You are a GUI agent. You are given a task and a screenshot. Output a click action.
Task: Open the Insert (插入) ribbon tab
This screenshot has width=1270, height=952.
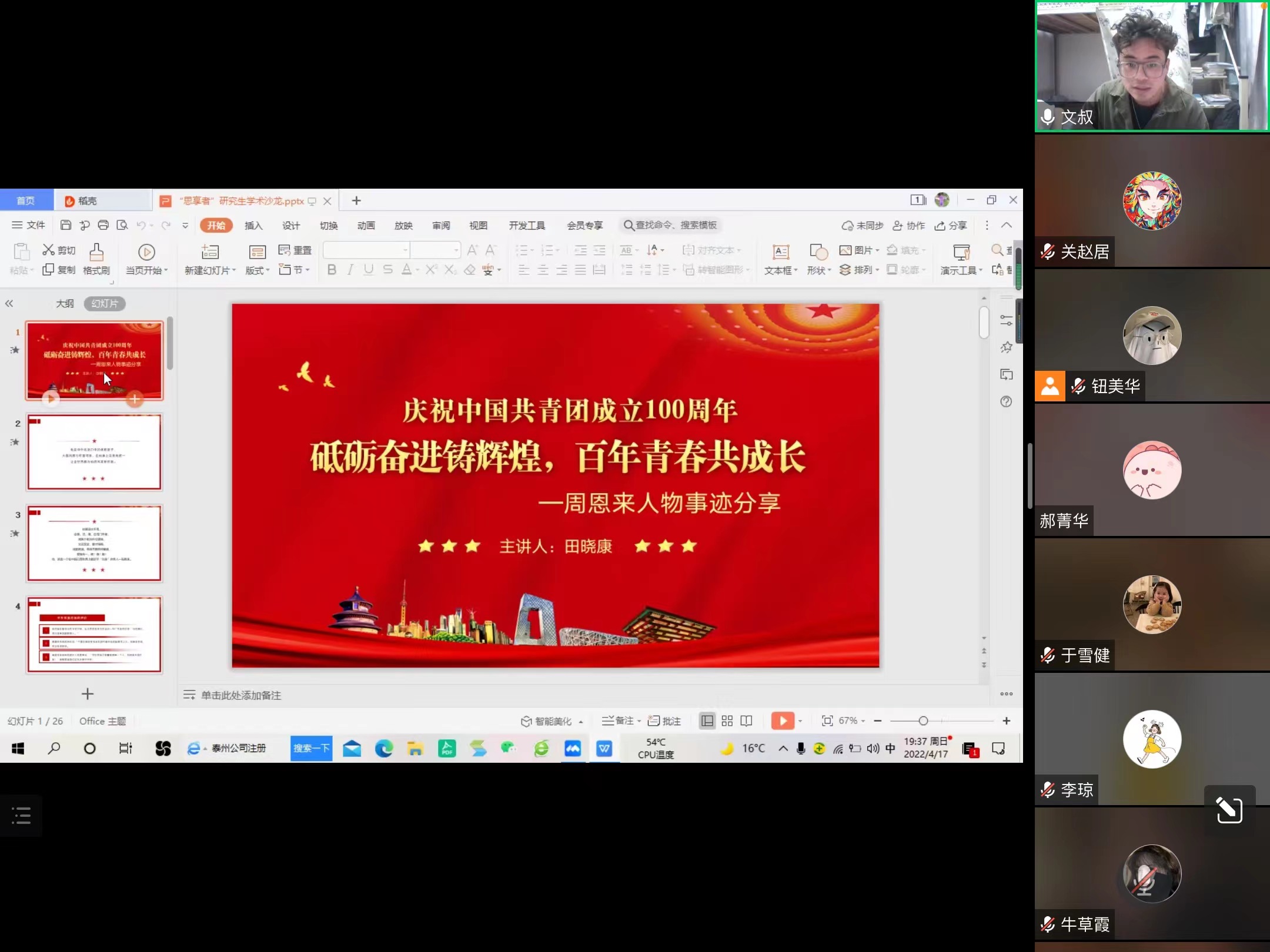[253, 225]
